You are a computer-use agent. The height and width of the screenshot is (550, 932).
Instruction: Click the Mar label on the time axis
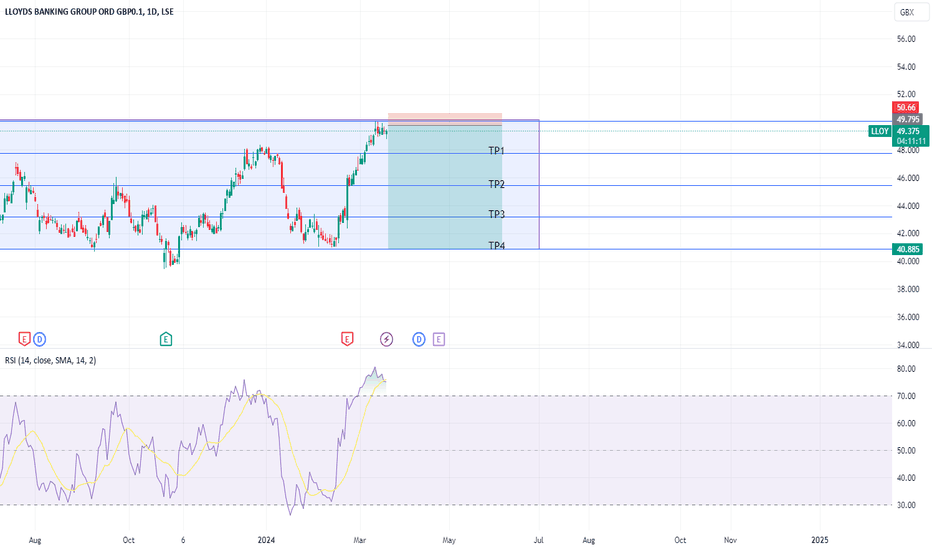pyautogui.click(x=360, y=540)
